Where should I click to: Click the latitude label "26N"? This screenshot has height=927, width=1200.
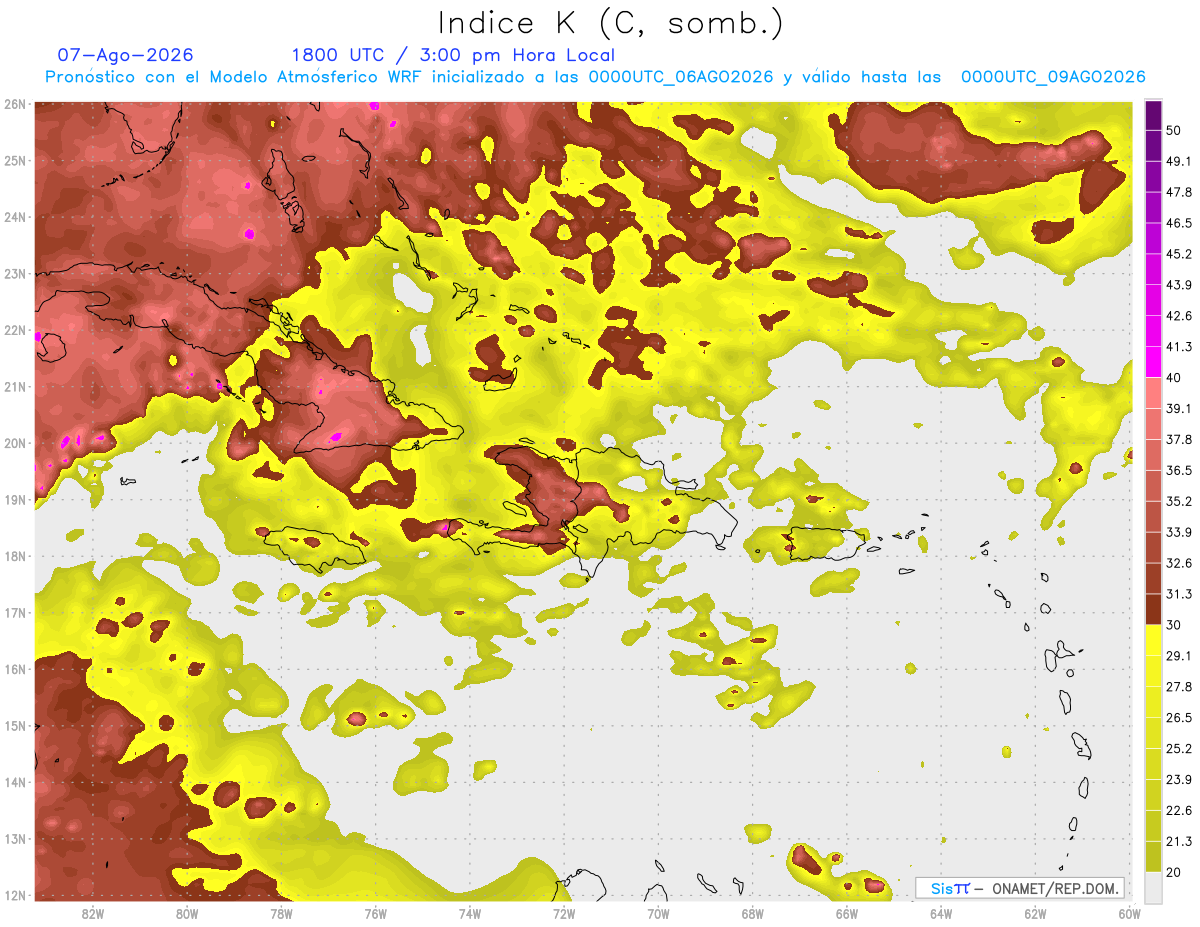15,104
